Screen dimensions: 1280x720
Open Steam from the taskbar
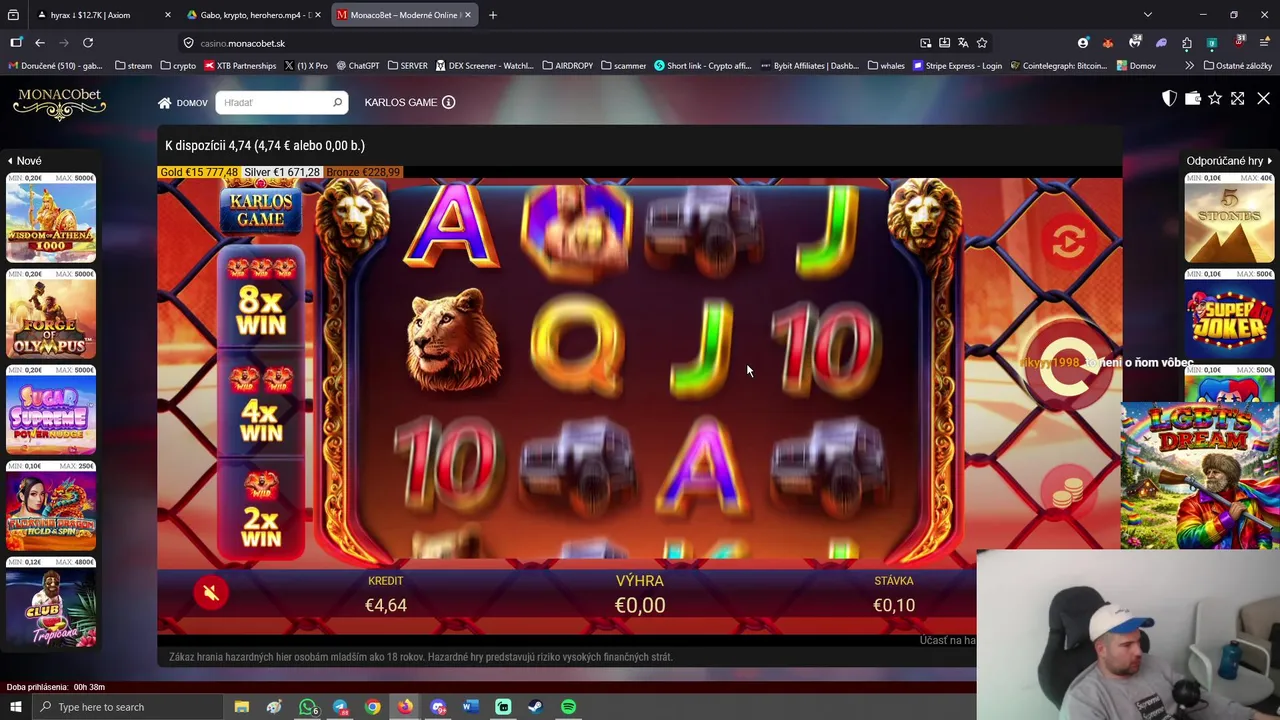click(535, 707)
